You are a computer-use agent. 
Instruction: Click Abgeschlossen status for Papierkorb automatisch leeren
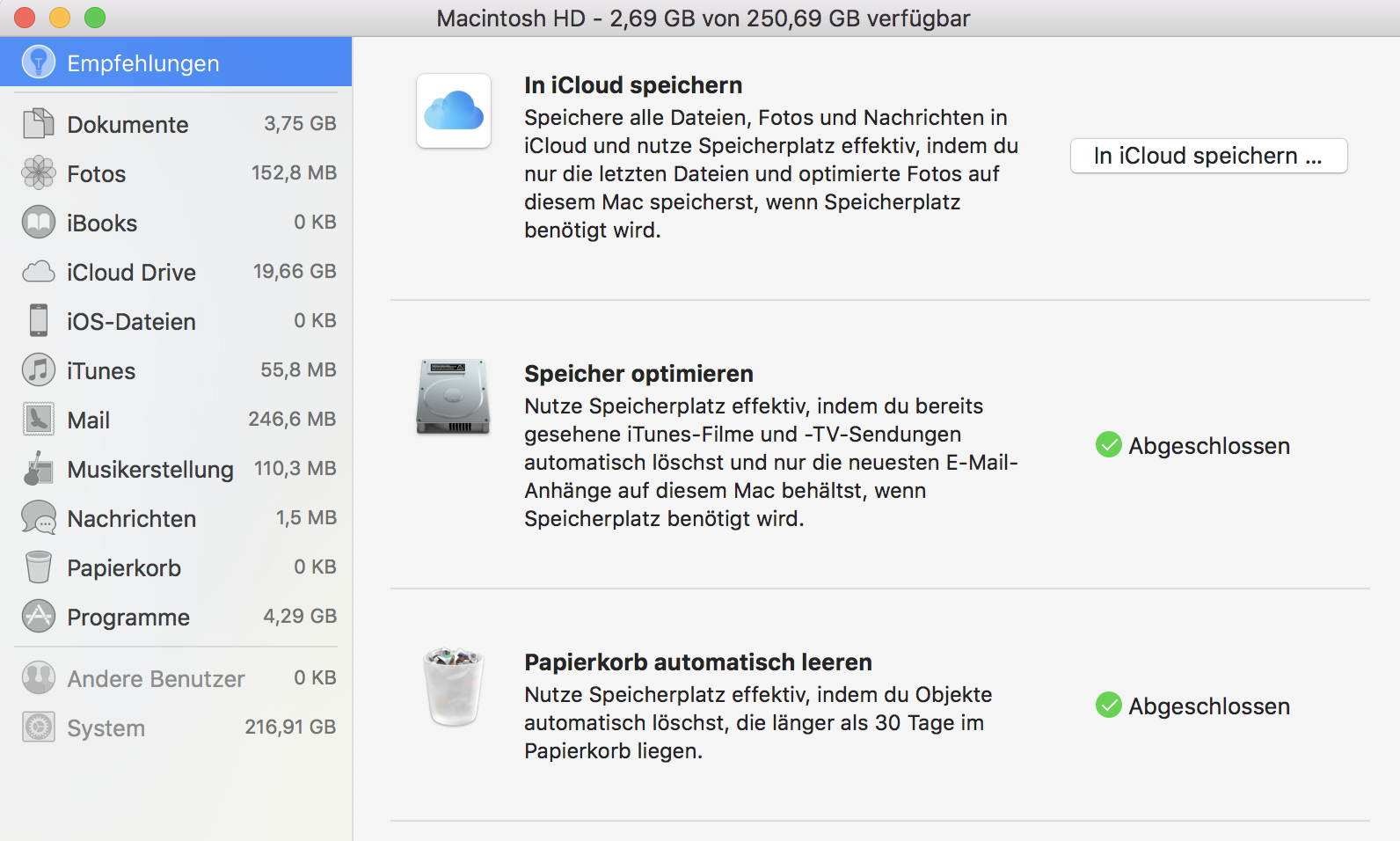coord(1208,706)
